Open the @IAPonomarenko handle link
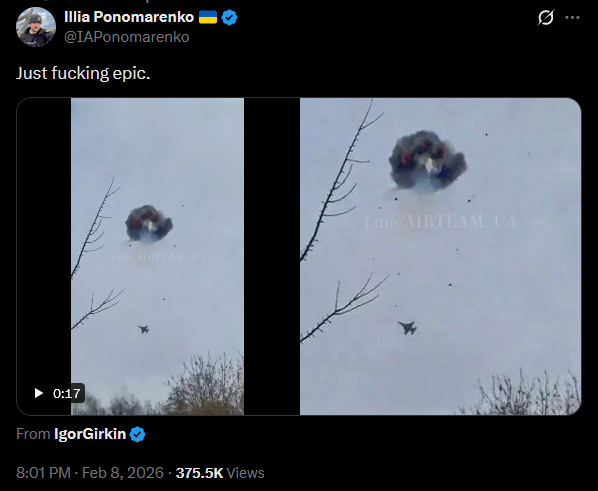 tap(127, 37)
